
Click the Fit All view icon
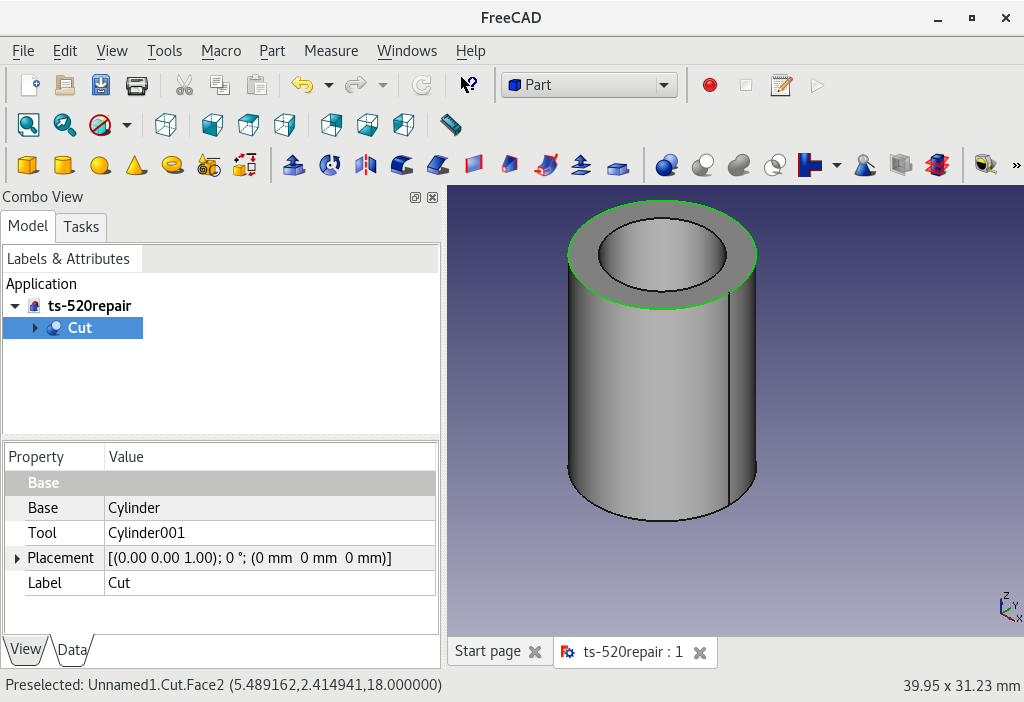tap(28, 125)
